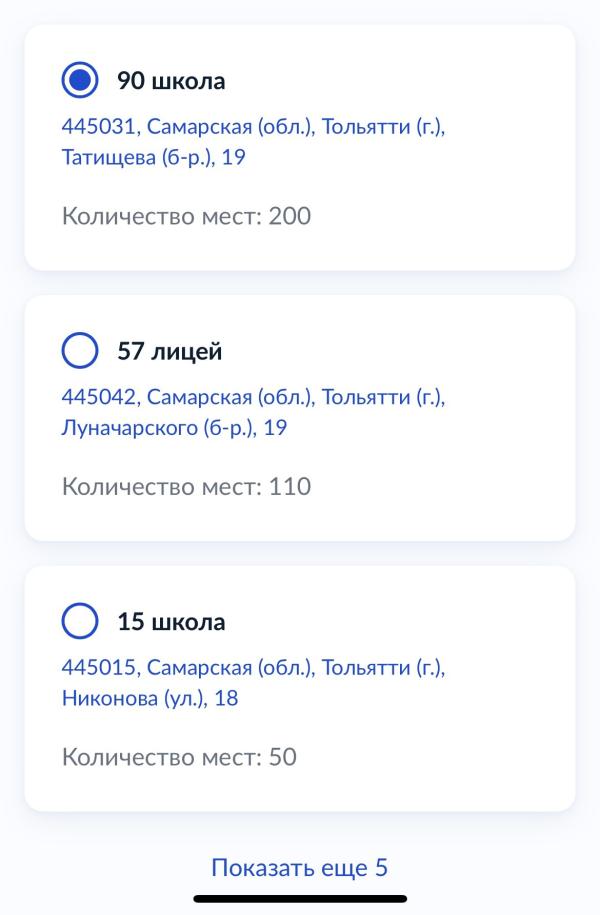600x915 pixels.
Task: Open address starting with postal code 445015
Action: (x=253, y=668)
